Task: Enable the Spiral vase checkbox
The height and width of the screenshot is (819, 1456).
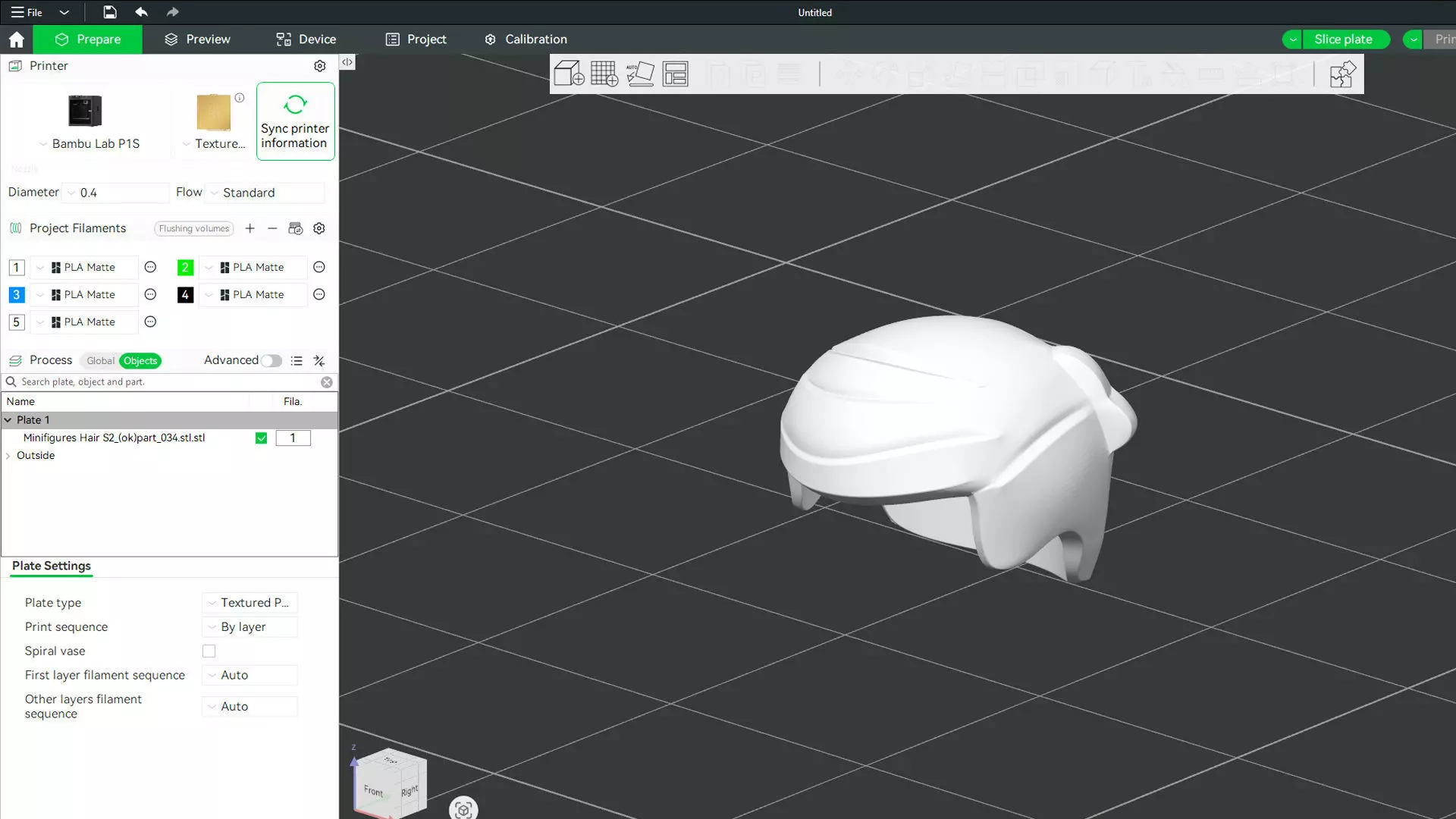Action: pyautogui.click(x=209, y=651)
